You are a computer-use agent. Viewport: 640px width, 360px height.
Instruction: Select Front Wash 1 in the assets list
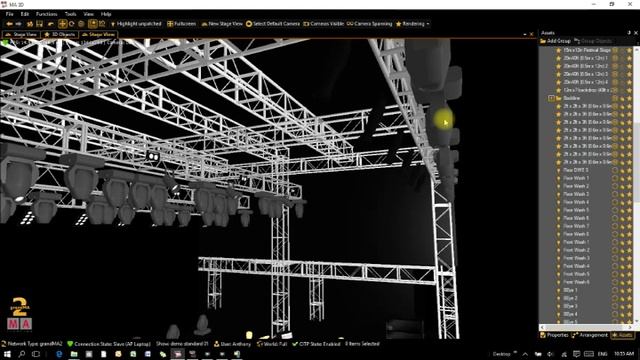coord(576,242)
